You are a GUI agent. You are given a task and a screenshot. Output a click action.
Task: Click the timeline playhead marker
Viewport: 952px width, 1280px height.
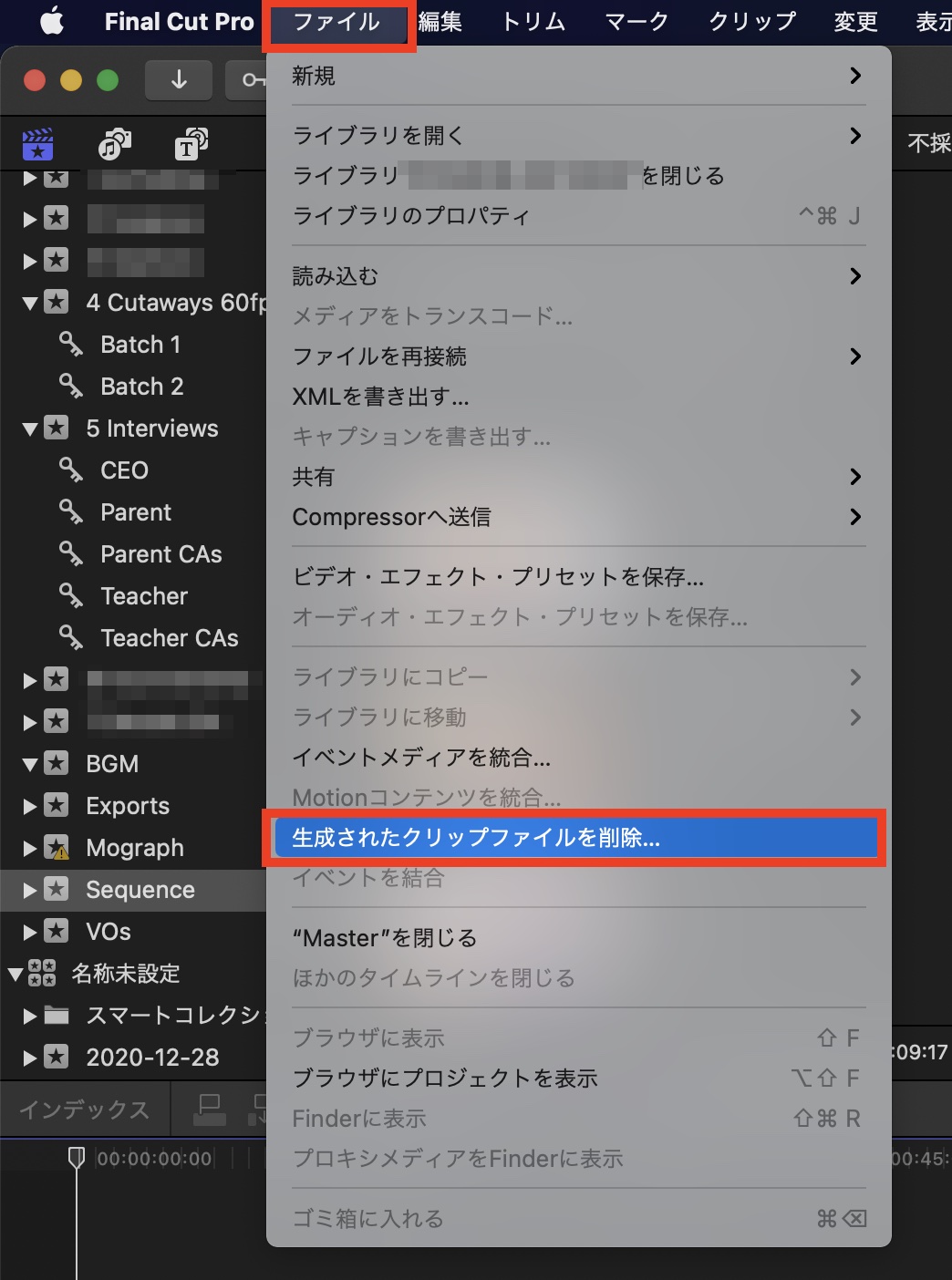(77, 1158)
